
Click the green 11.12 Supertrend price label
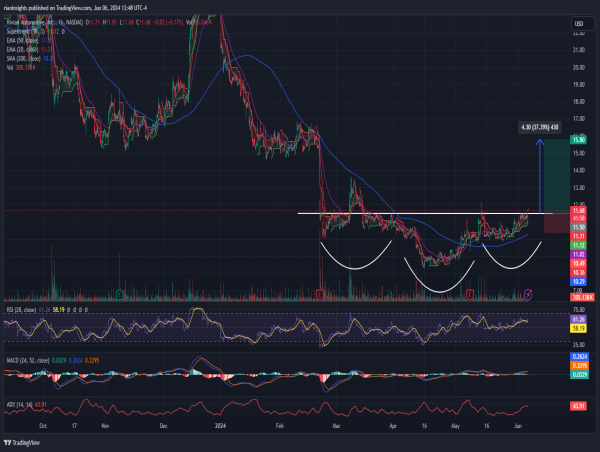point(578,245)
